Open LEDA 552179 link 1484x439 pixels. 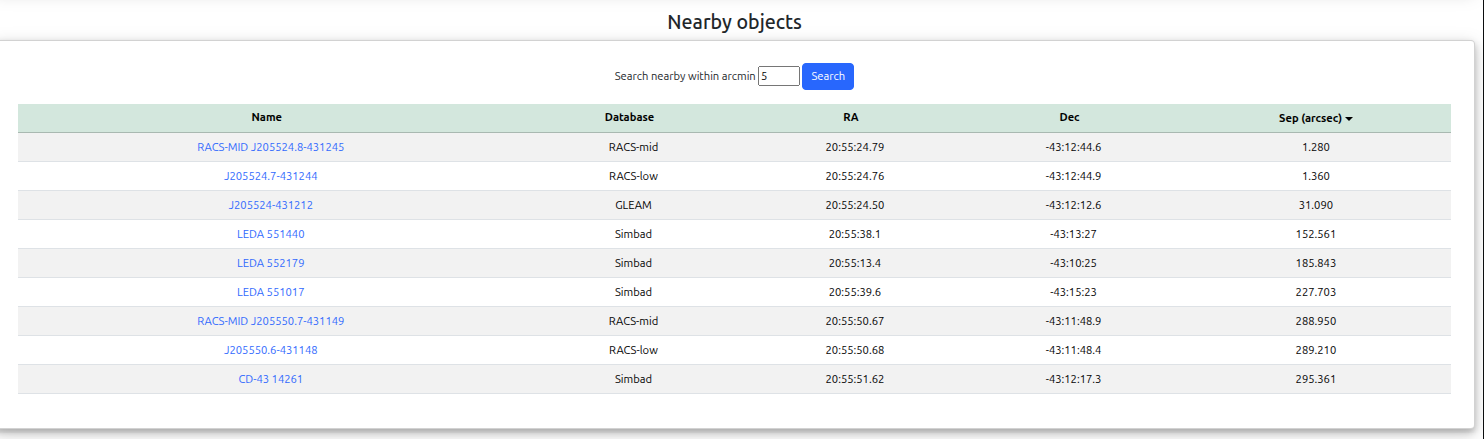click(271, 263)
